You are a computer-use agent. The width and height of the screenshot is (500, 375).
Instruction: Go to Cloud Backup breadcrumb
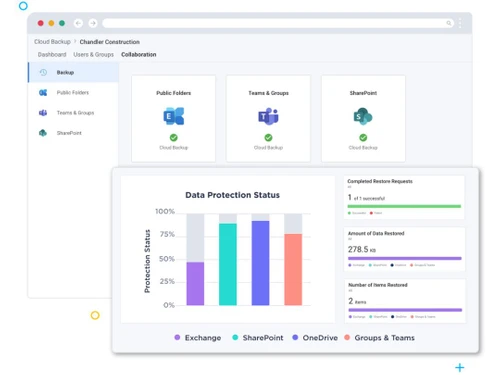(x=52, y=42)
